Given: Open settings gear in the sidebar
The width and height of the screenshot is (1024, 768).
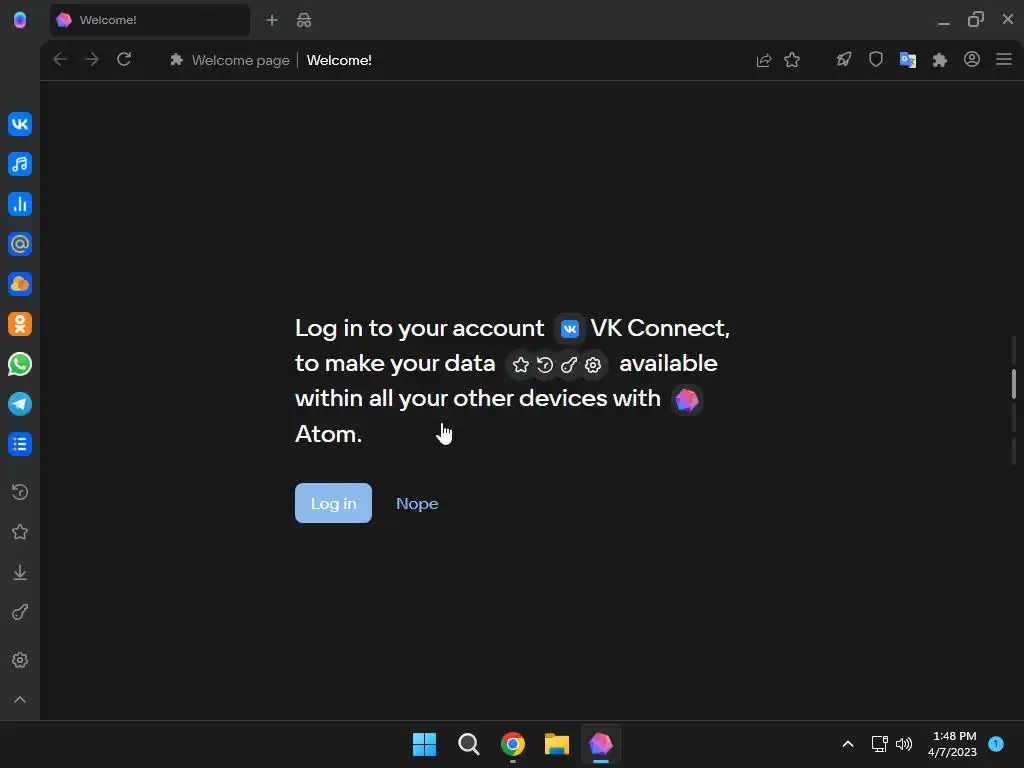Looking at the screenshot, I should point(20,660).
